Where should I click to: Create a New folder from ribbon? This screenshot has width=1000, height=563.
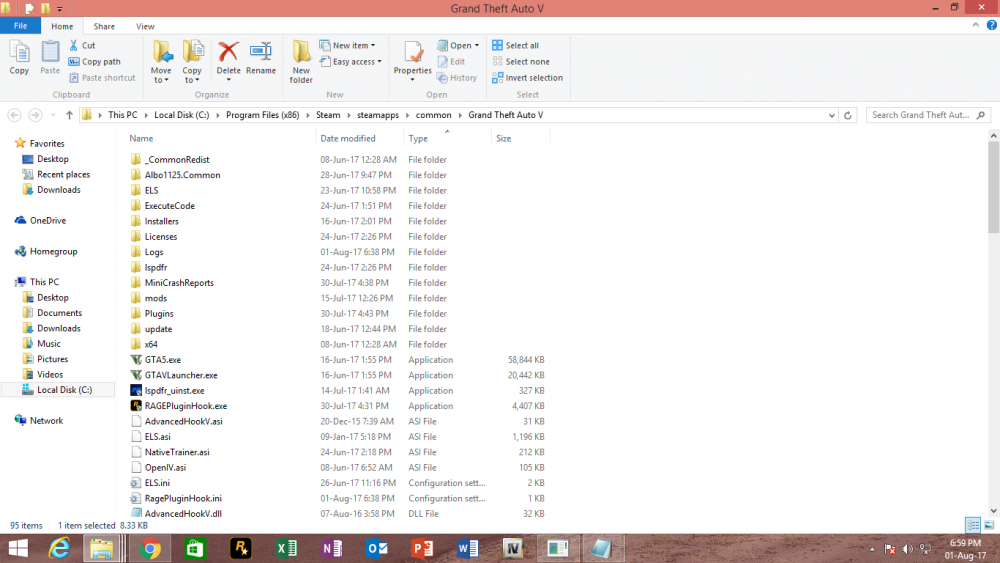click(x=301, y=61)
